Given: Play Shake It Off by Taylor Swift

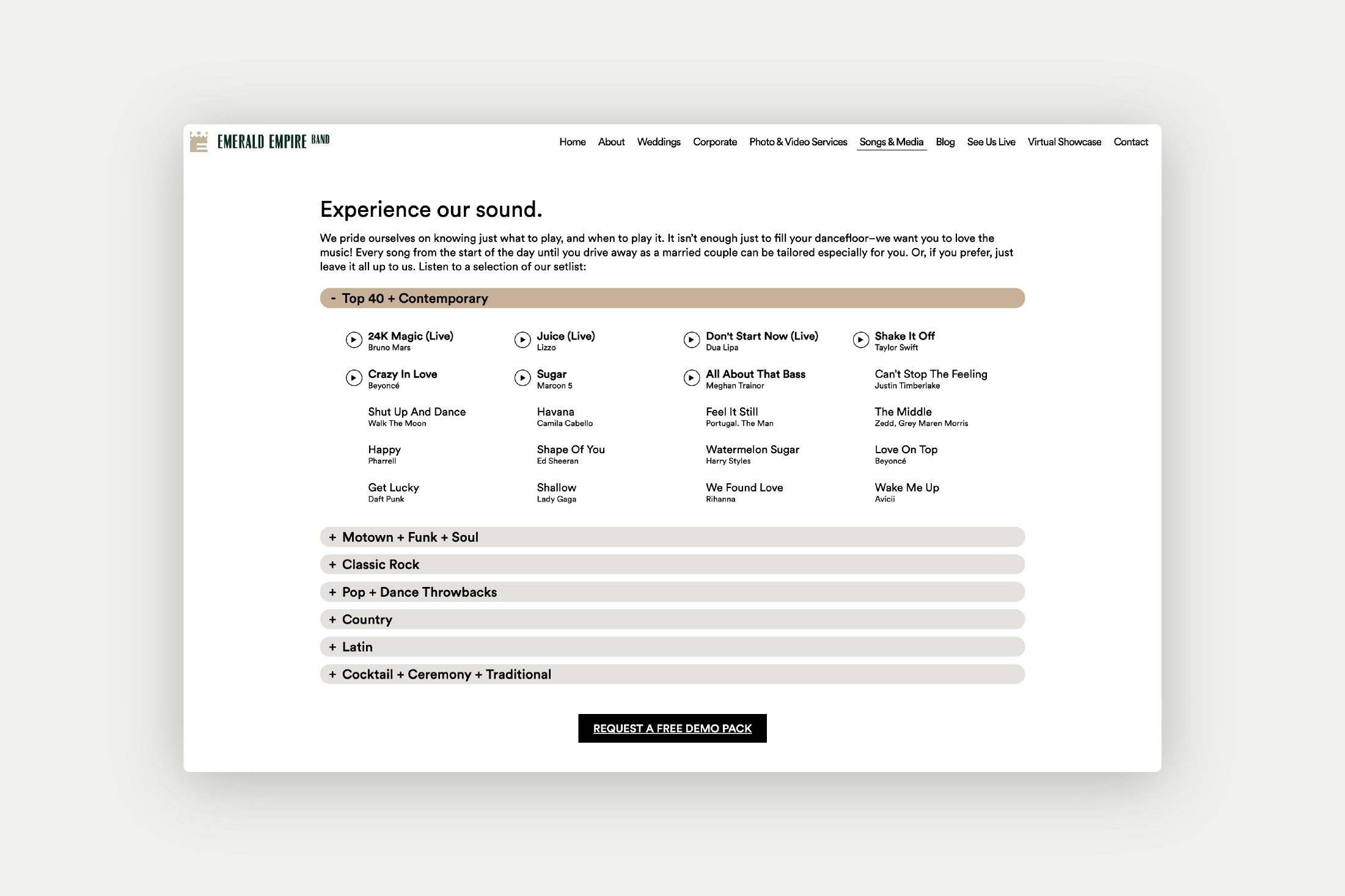Looking at the screenshot, I should tap(860, 340).
